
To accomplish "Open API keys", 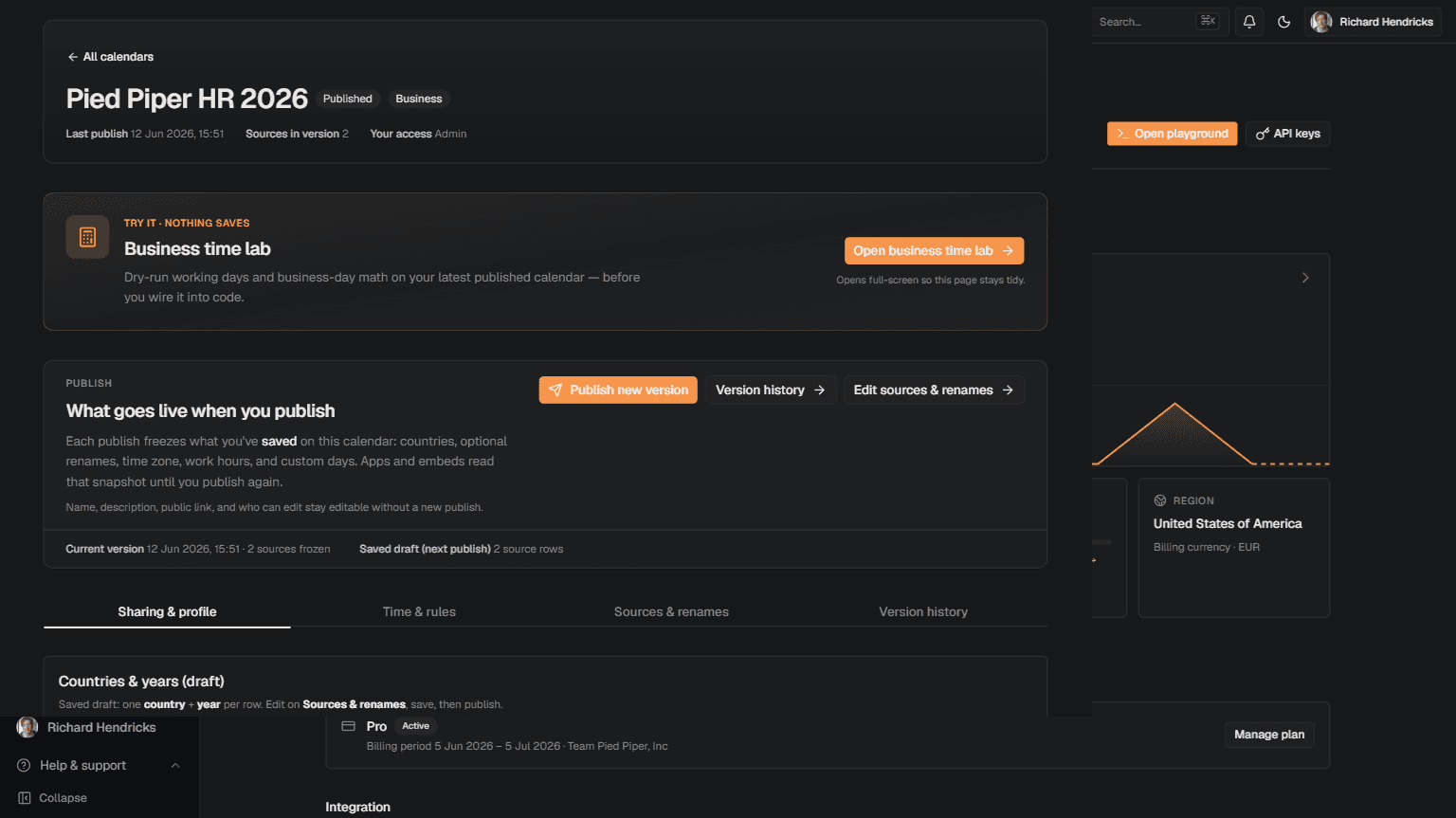I will coord(1288,134).
